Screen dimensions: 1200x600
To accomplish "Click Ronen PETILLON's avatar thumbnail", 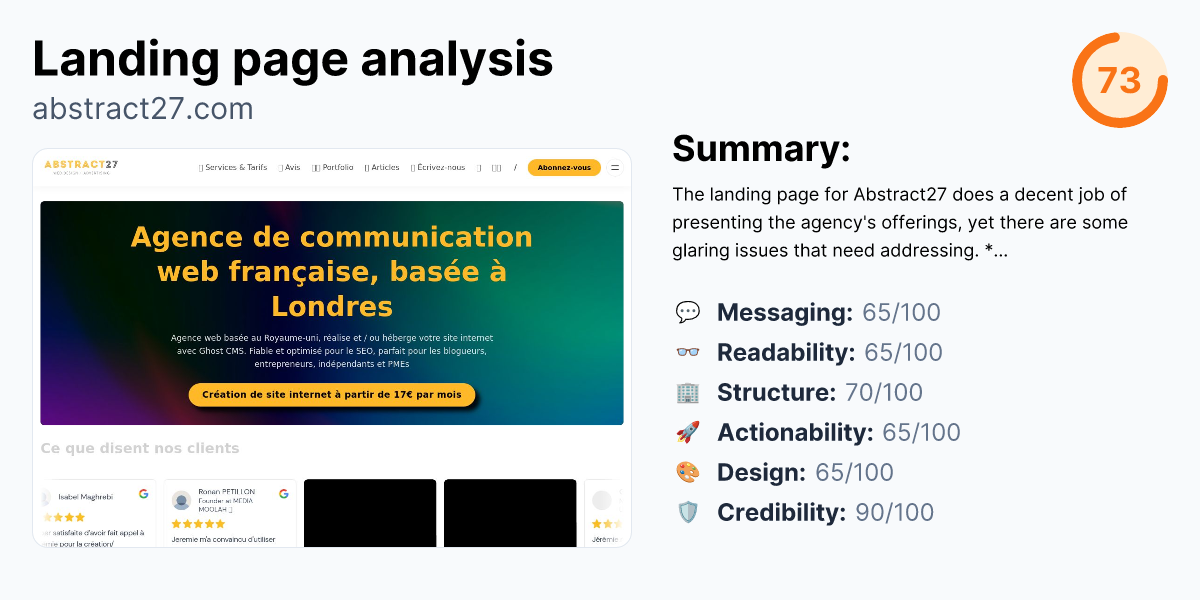I will [x=182, y=500].
